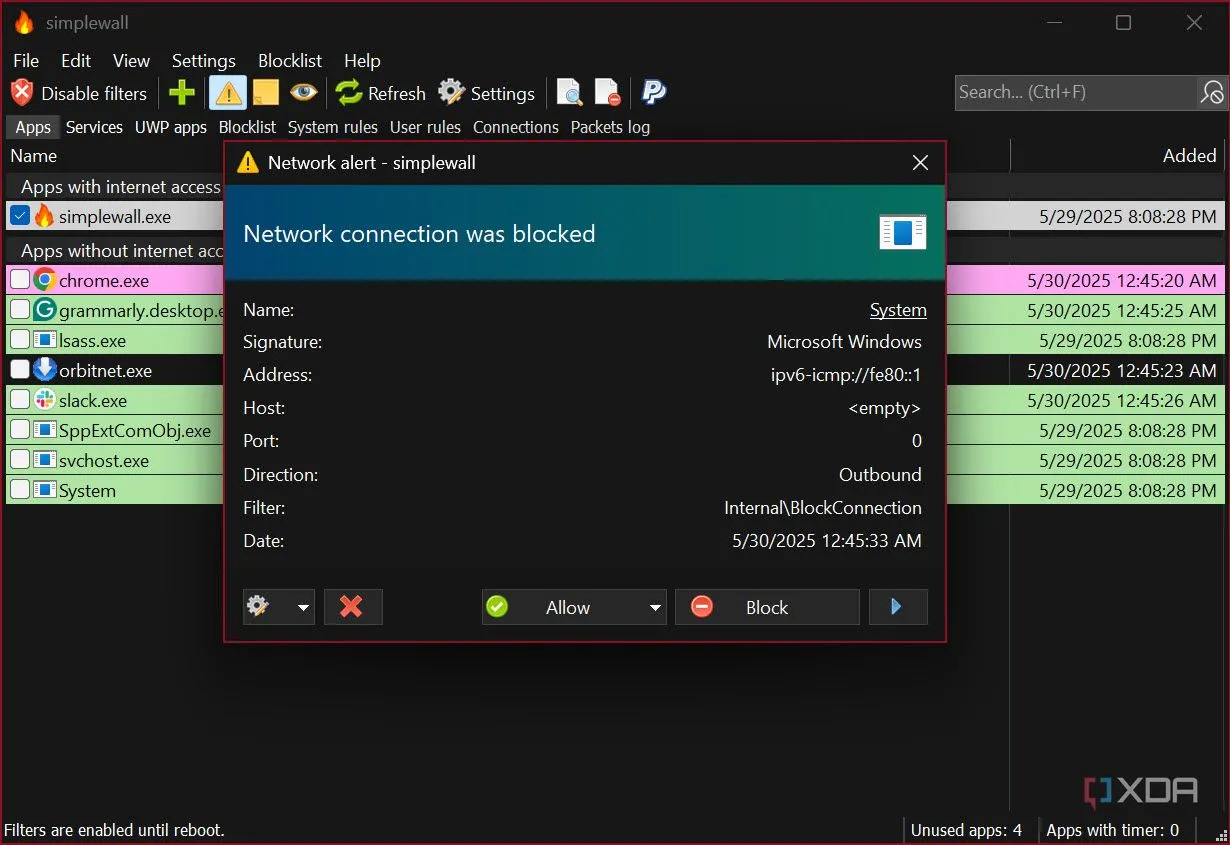This screenshot has height=845, width=1230.
Task: Click chrome.exe Chrome icon in app list
Action: pyautogui.click(x=44, y=280)
